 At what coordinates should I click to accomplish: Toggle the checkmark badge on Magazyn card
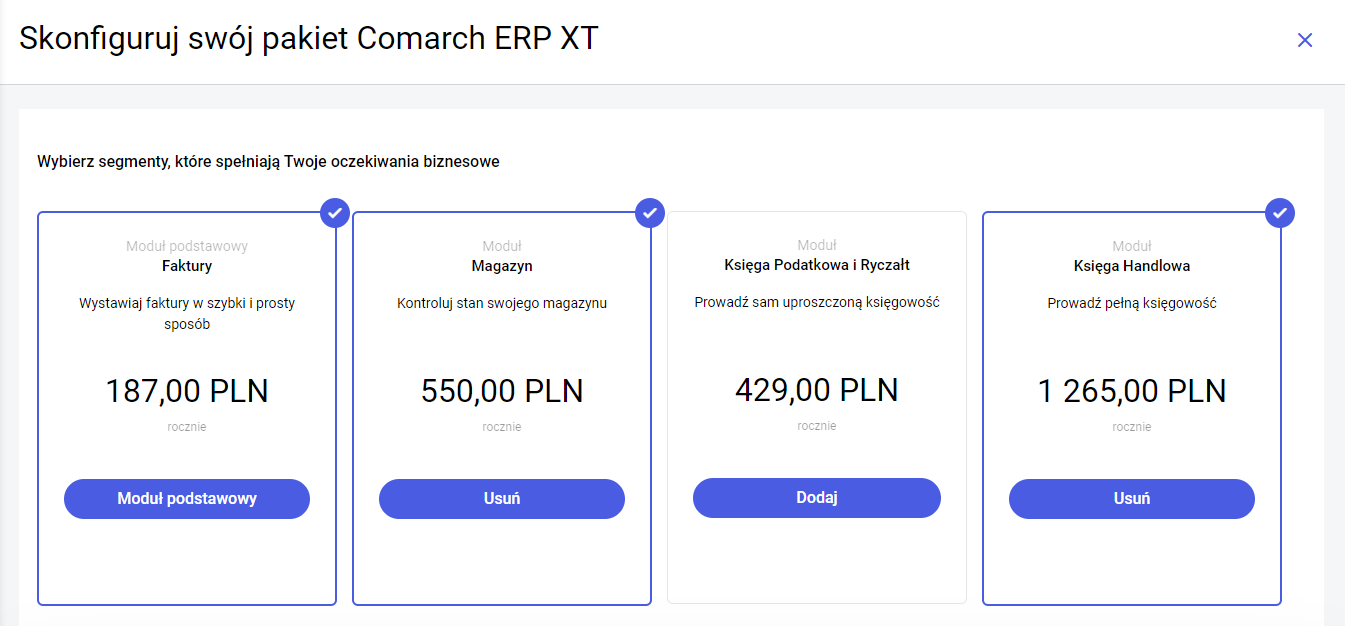point(650,213)
